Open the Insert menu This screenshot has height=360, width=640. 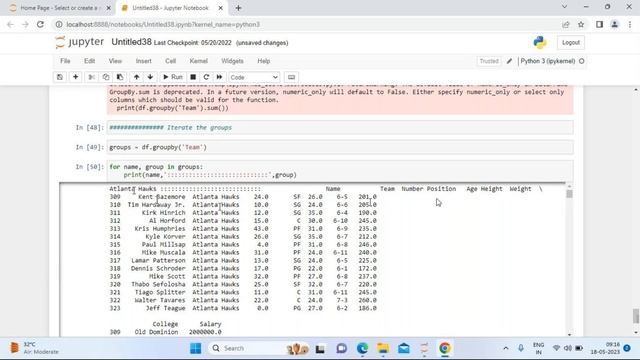coord(144,61)
